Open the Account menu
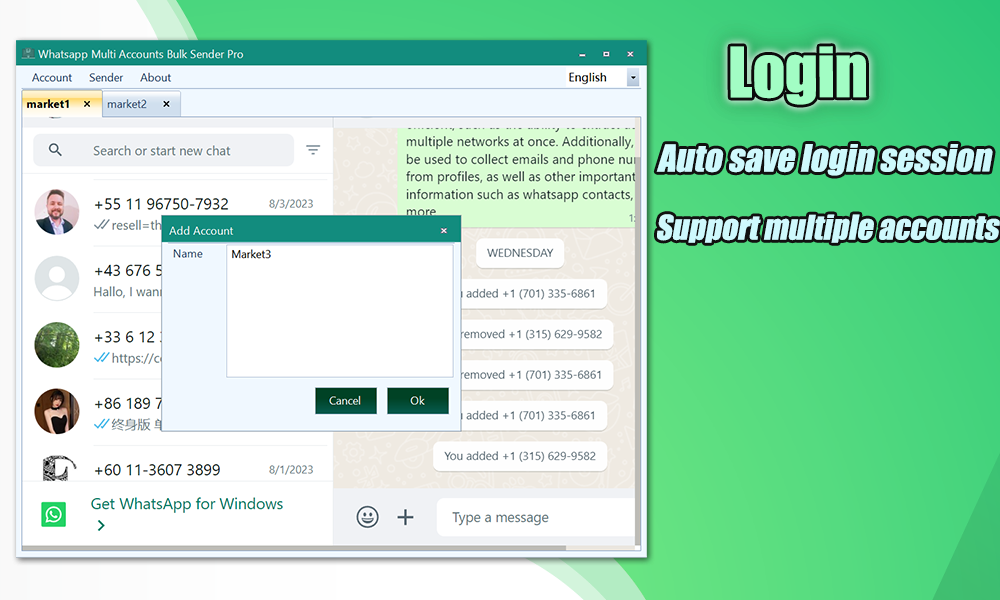 (51, 77)
